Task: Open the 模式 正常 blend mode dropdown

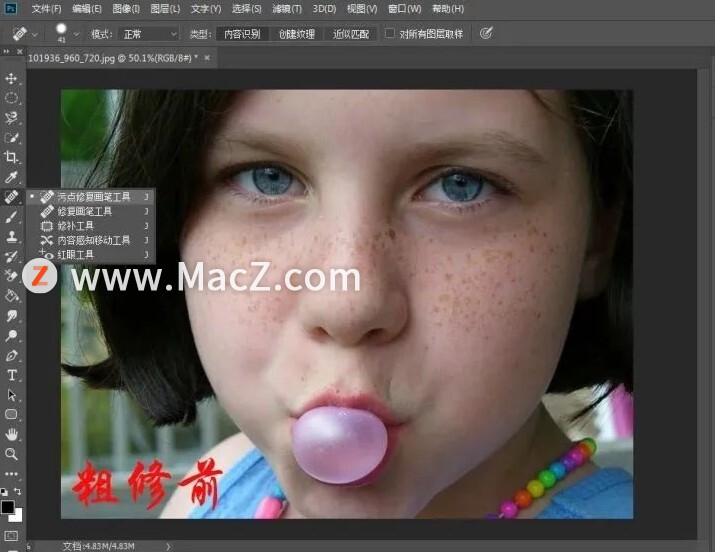Action: 148,34
